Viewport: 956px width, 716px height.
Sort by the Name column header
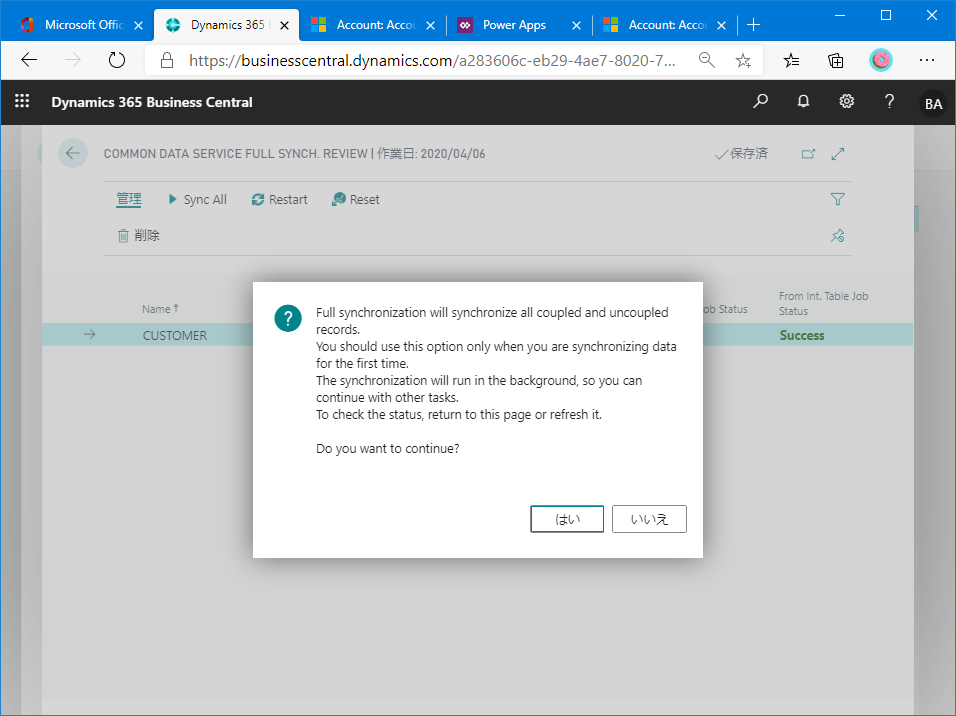(160, 309)
